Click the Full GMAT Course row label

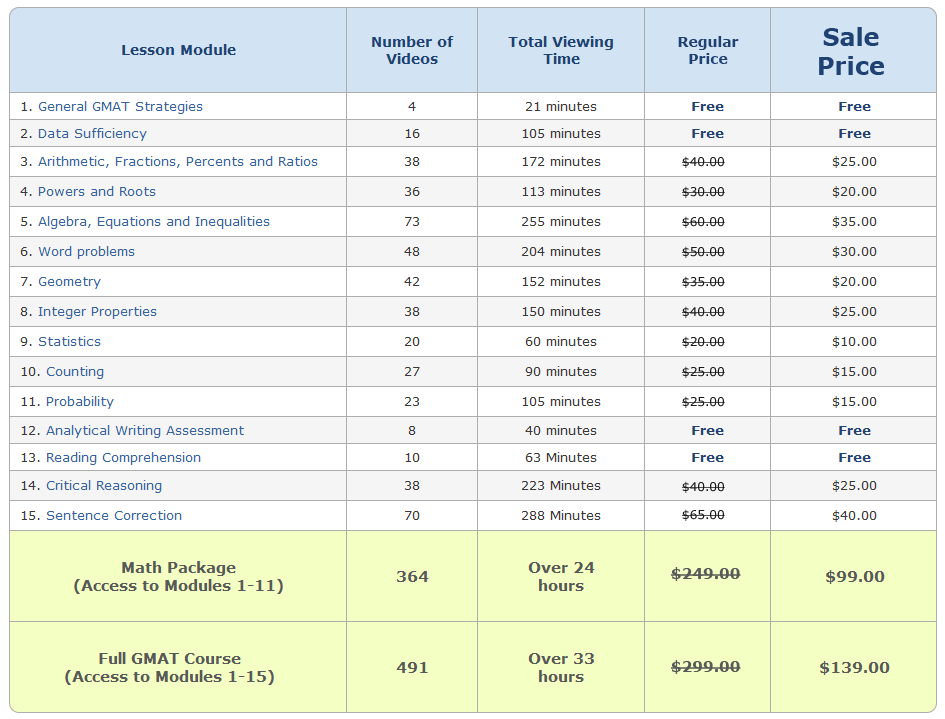(x=169, y=668)
